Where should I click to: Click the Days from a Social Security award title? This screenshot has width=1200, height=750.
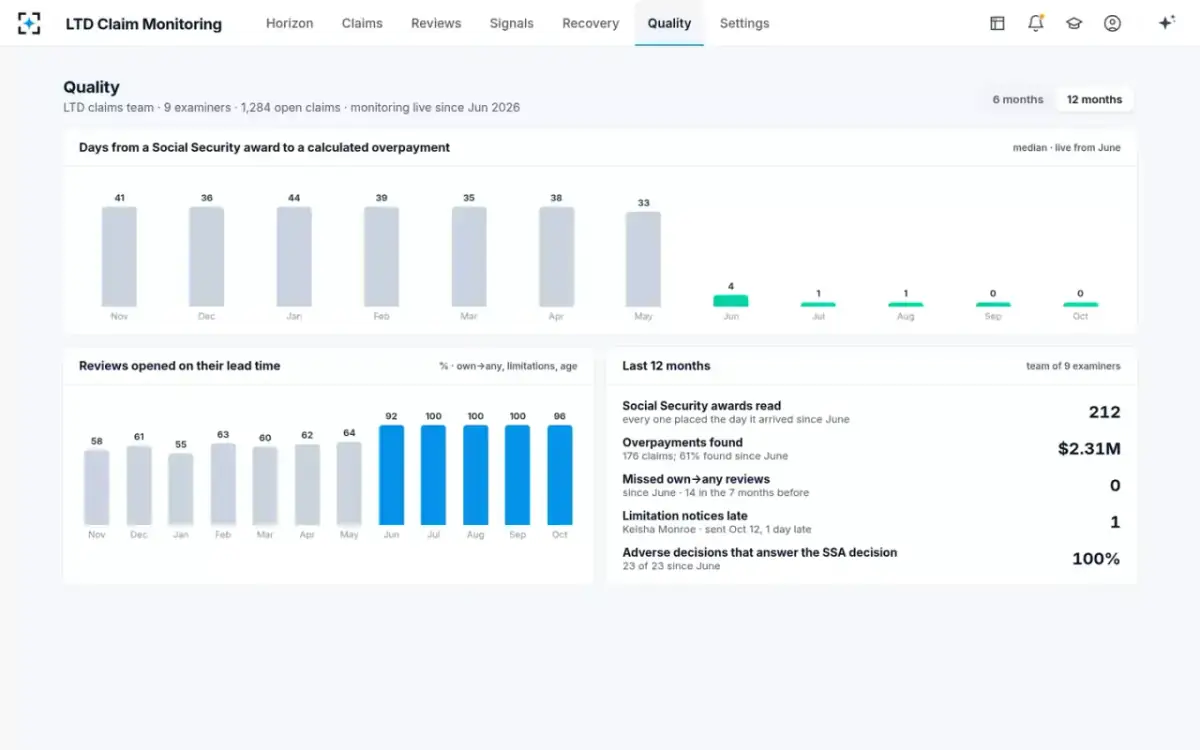click(x=265, y=147)
